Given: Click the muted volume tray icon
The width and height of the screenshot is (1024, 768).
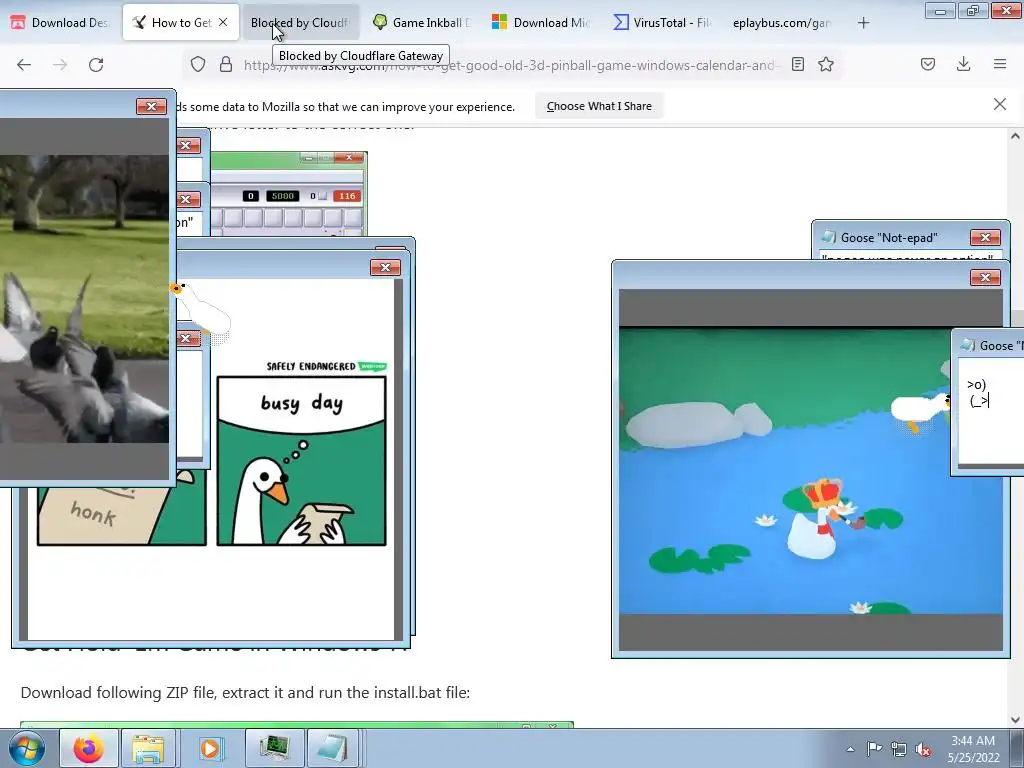Looking at the screenshot, I should [x=923, y=749].
